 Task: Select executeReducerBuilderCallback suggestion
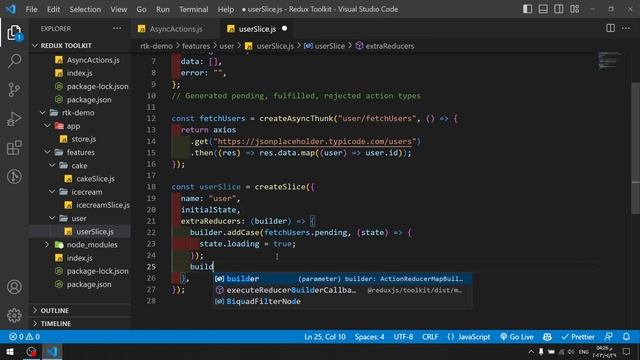(x=343, y=290)
